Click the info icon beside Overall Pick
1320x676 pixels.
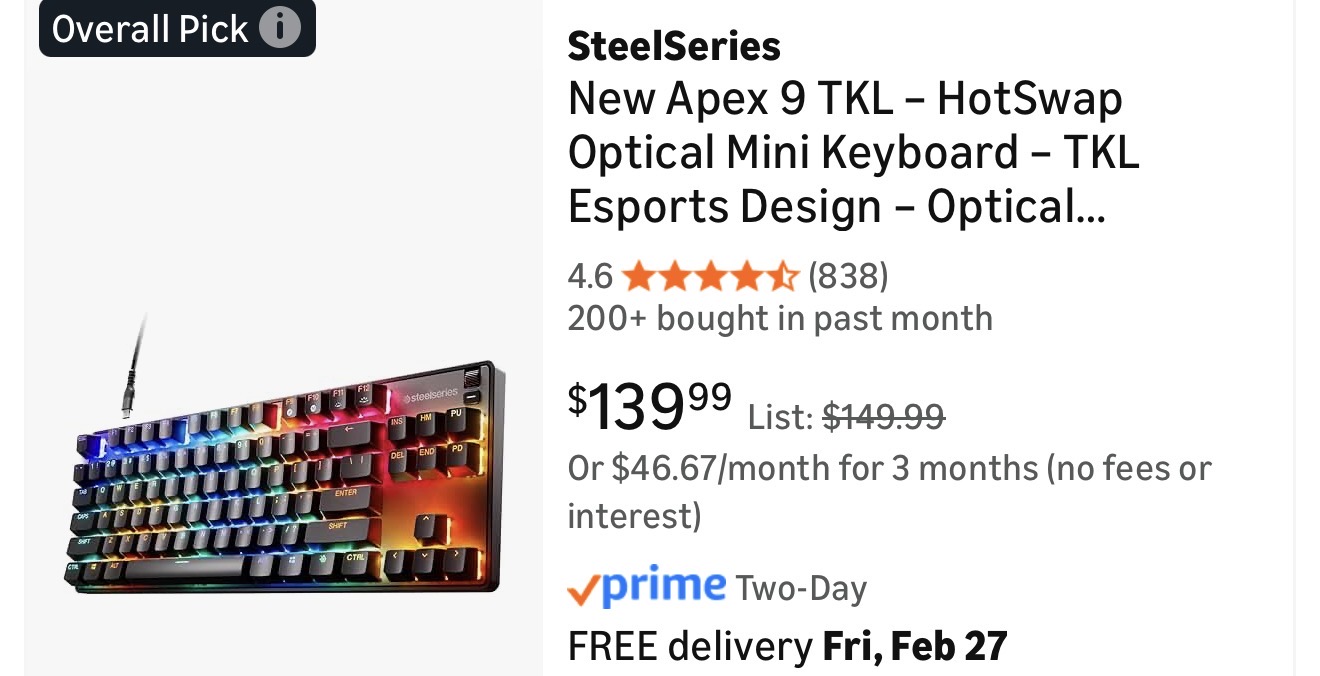coord(280,28)
